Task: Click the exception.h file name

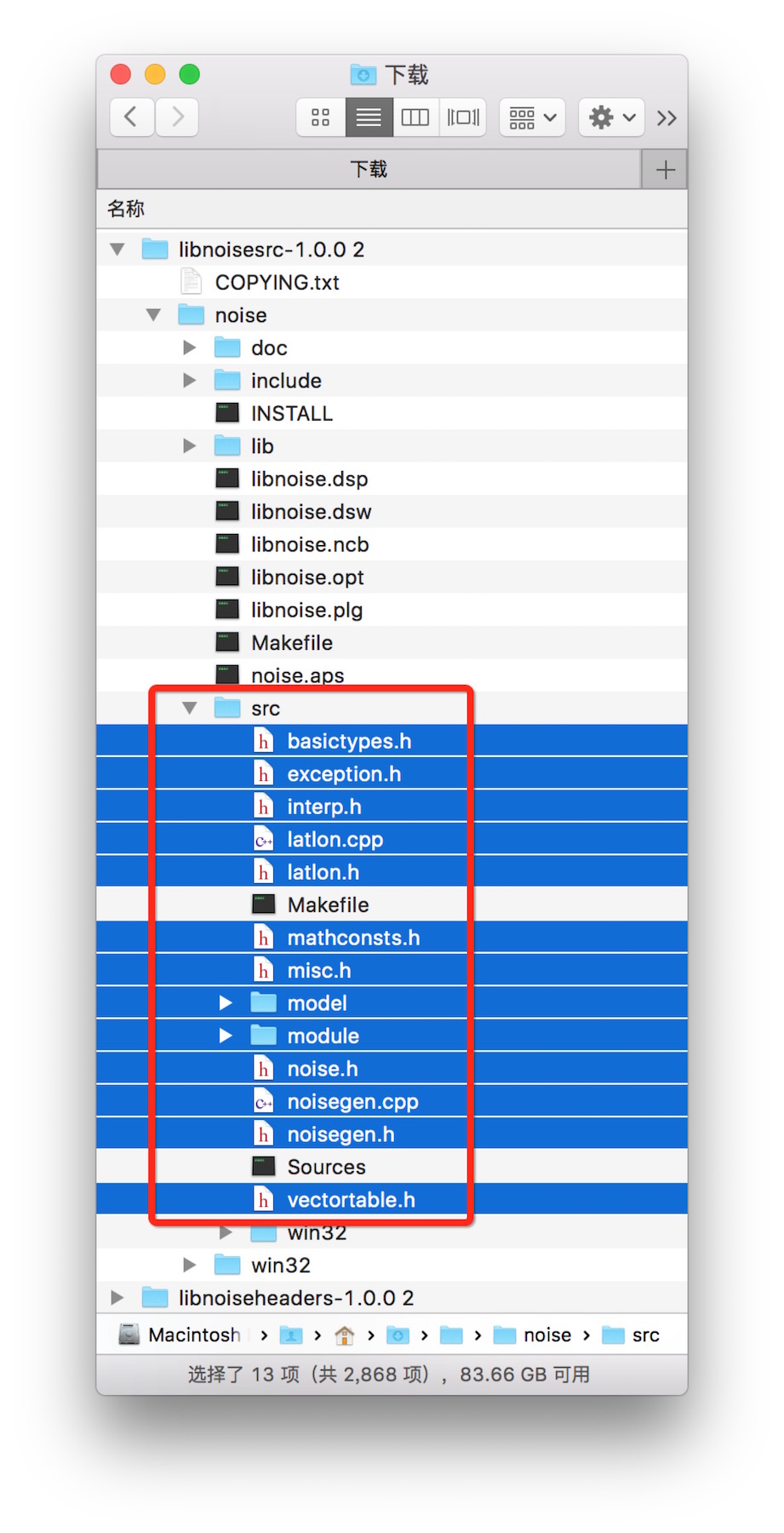Action: click(344, 774)
